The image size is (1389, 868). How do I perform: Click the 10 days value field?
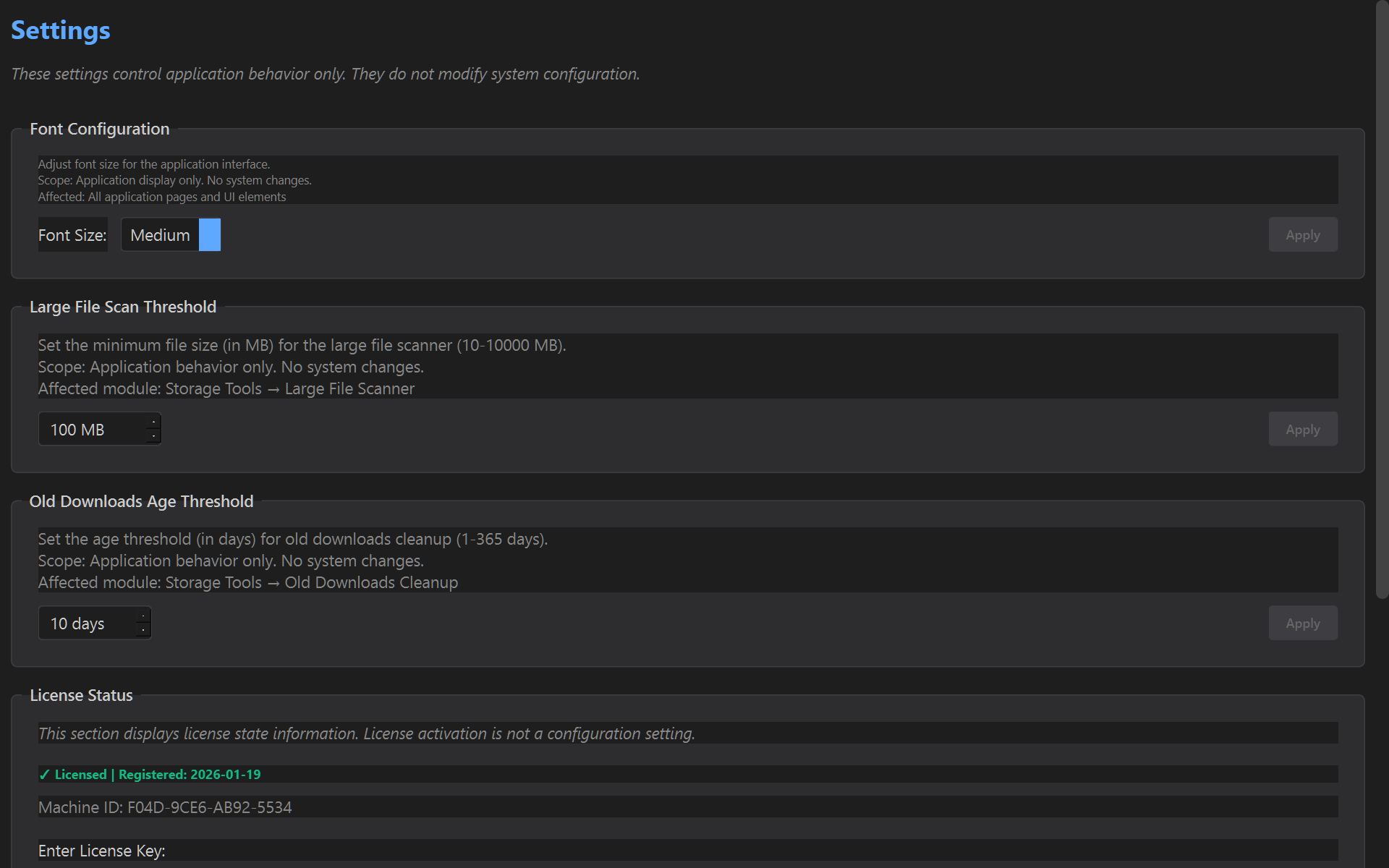87,624
